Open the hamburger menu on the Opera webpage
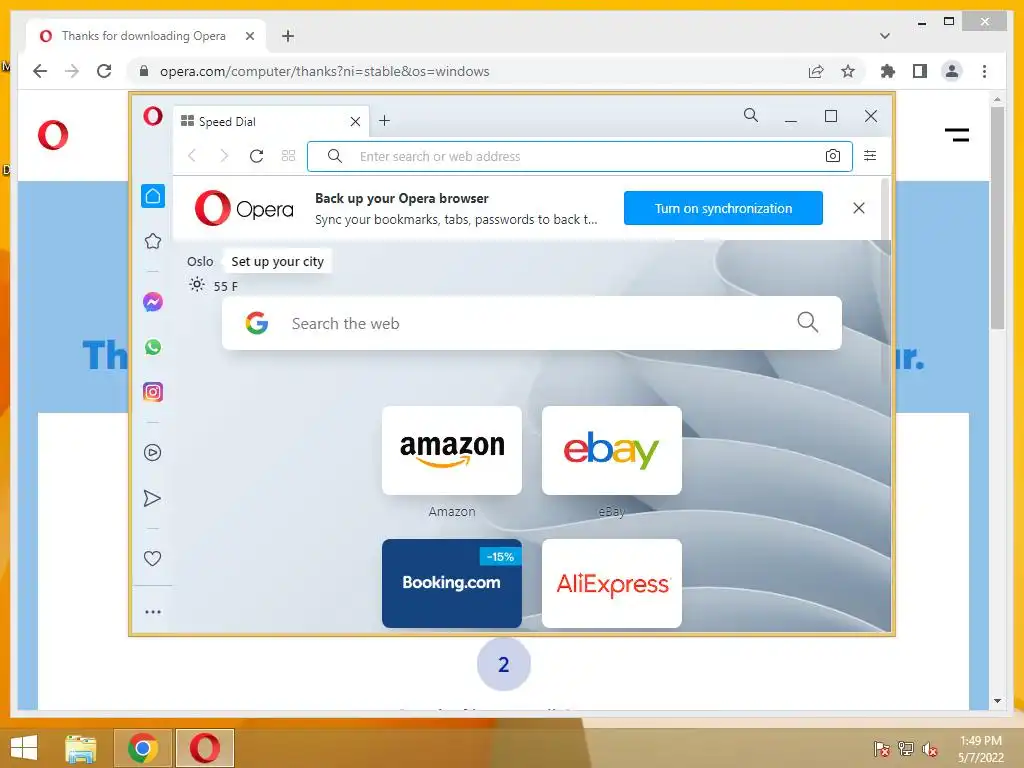Viewport: 1024px width, 768px height. click(x=957, y=135)
